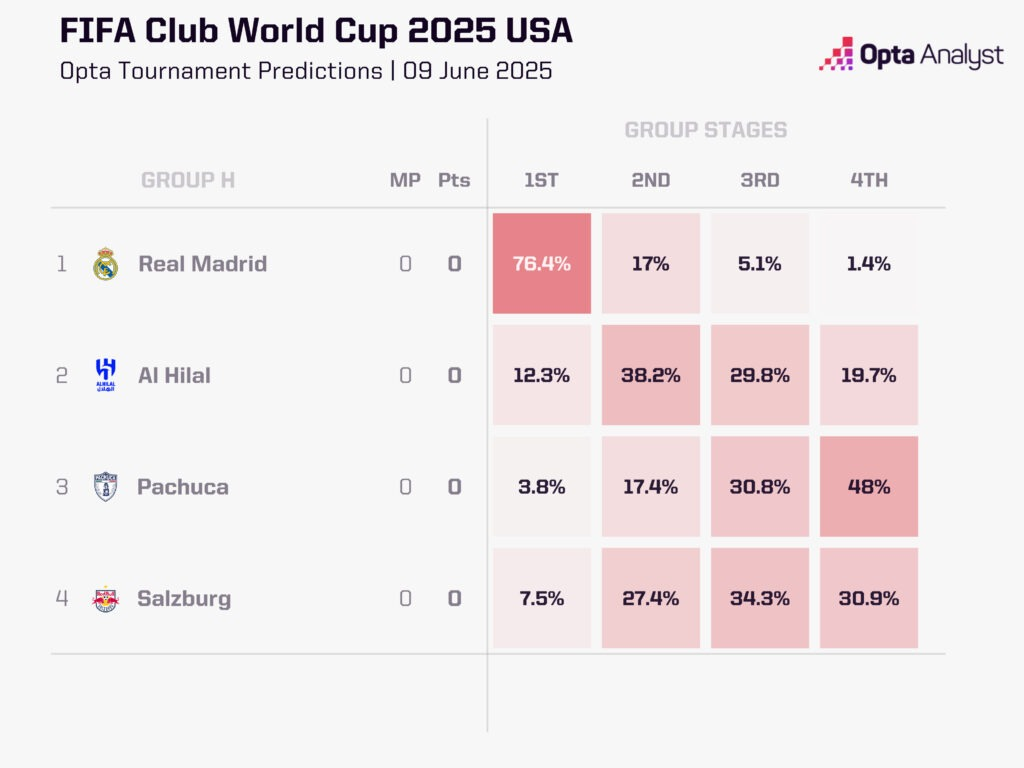Image resolution: width=1024 pixels, height=768 pixels.
Task: Click the Opta Analyst logo
Action: pyautogui.click(x=911, y=54)
